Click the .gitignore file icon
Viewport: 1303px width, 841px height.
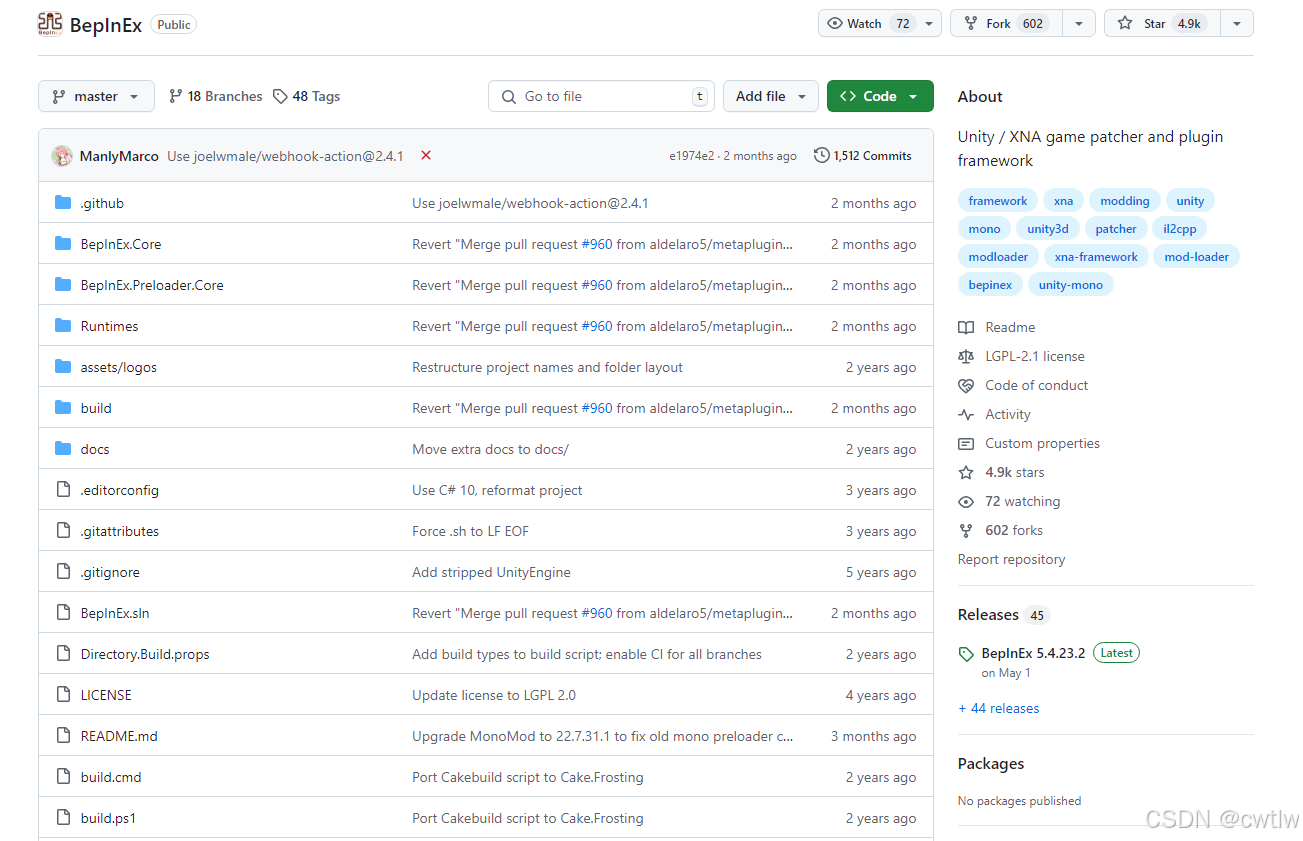click(x=63, y=572)
